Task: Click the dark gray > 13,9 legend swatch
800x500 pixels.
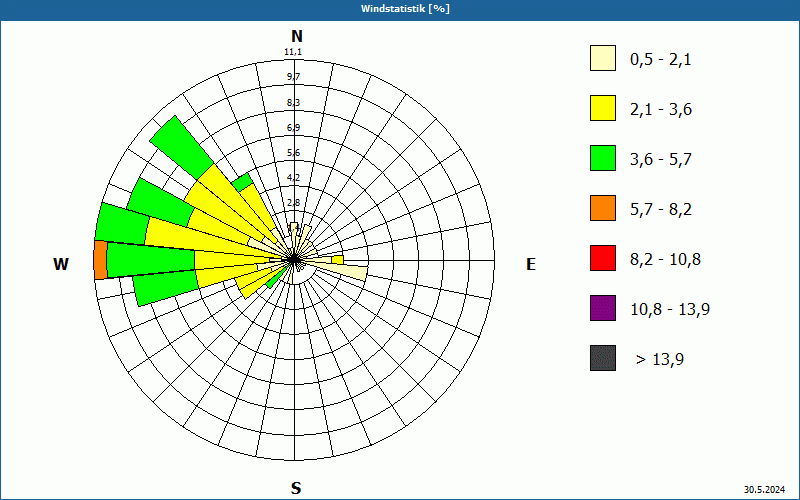Action: 603,358
